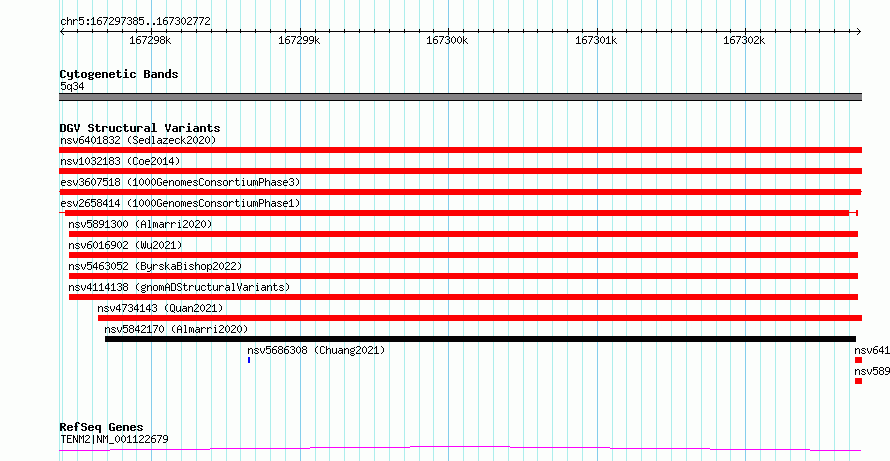Image resolution: width=890 pixels, height=461 pixels.
Task: Select the red bar below nsv6401832
Action: pyautogui.click(x=460, y=150)
